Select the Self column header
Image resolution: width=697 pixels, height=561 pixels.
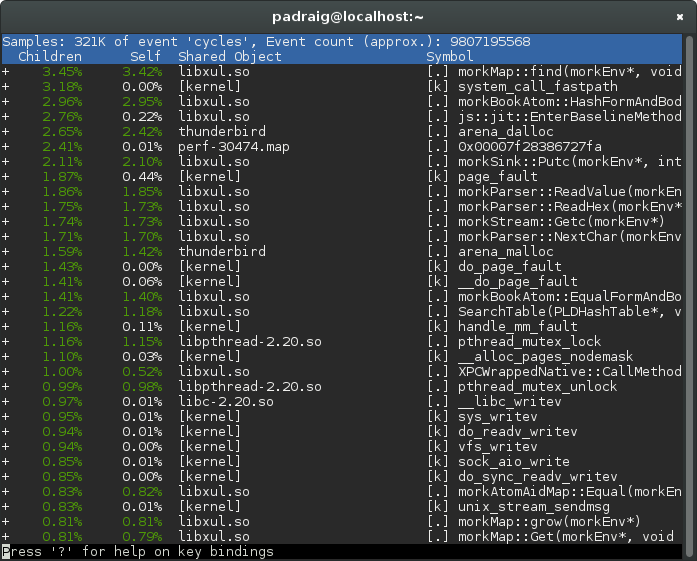coord(145,56)
